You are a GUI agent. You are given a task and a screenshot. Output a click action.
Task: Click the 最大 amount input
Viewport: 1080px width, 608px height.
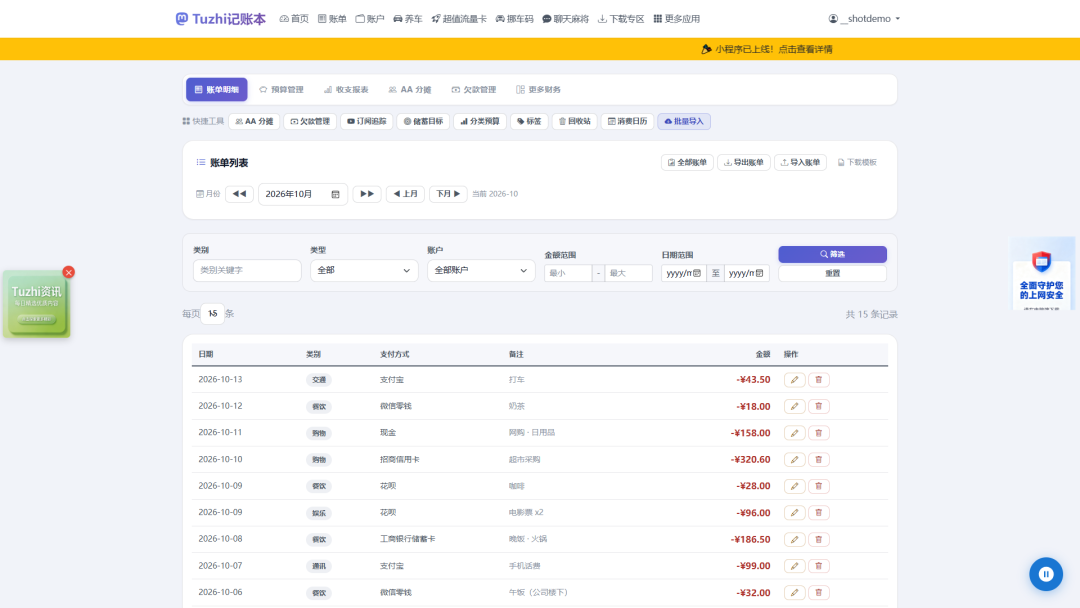[x=628, y=273]
